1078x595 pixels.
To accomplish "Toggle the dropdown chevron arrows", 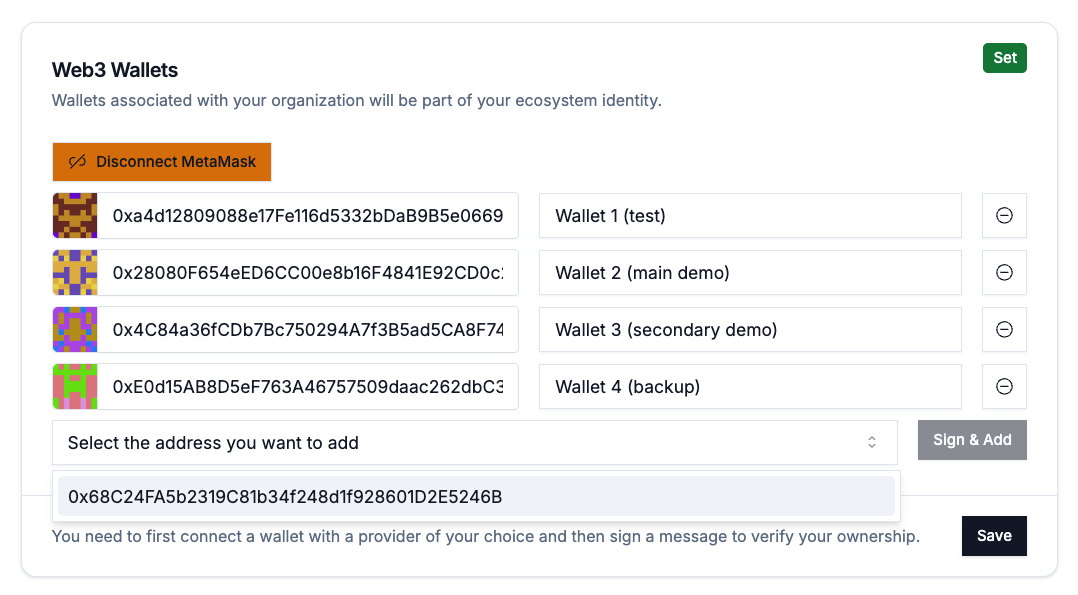I will coord(872,442).
